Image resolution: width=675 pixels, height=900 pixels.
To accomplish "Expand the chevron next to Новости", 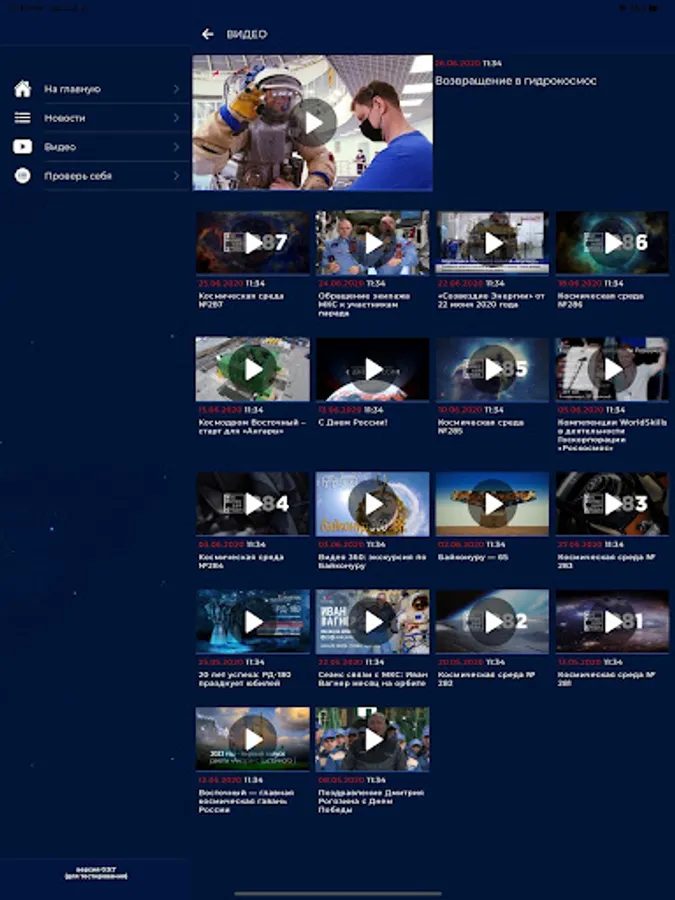I will click(176, 118).
